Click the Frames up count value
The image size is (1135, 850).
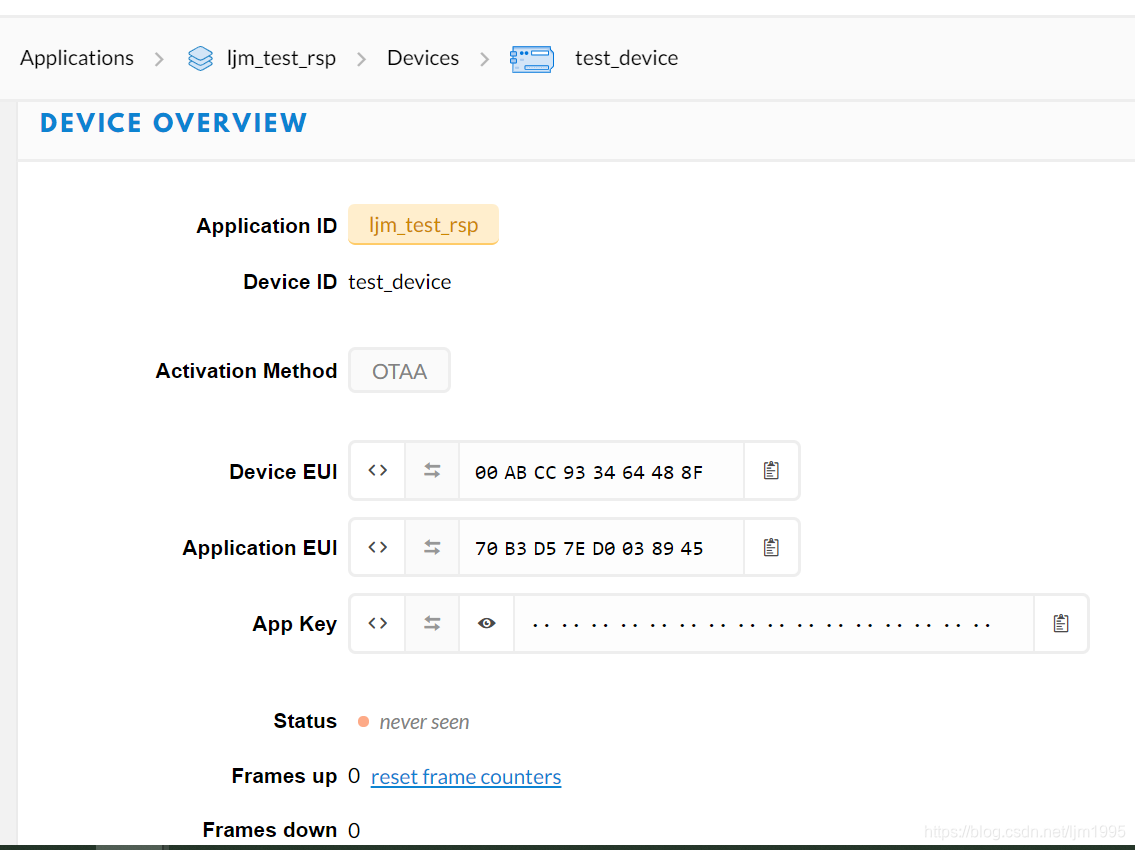point(354,776)
